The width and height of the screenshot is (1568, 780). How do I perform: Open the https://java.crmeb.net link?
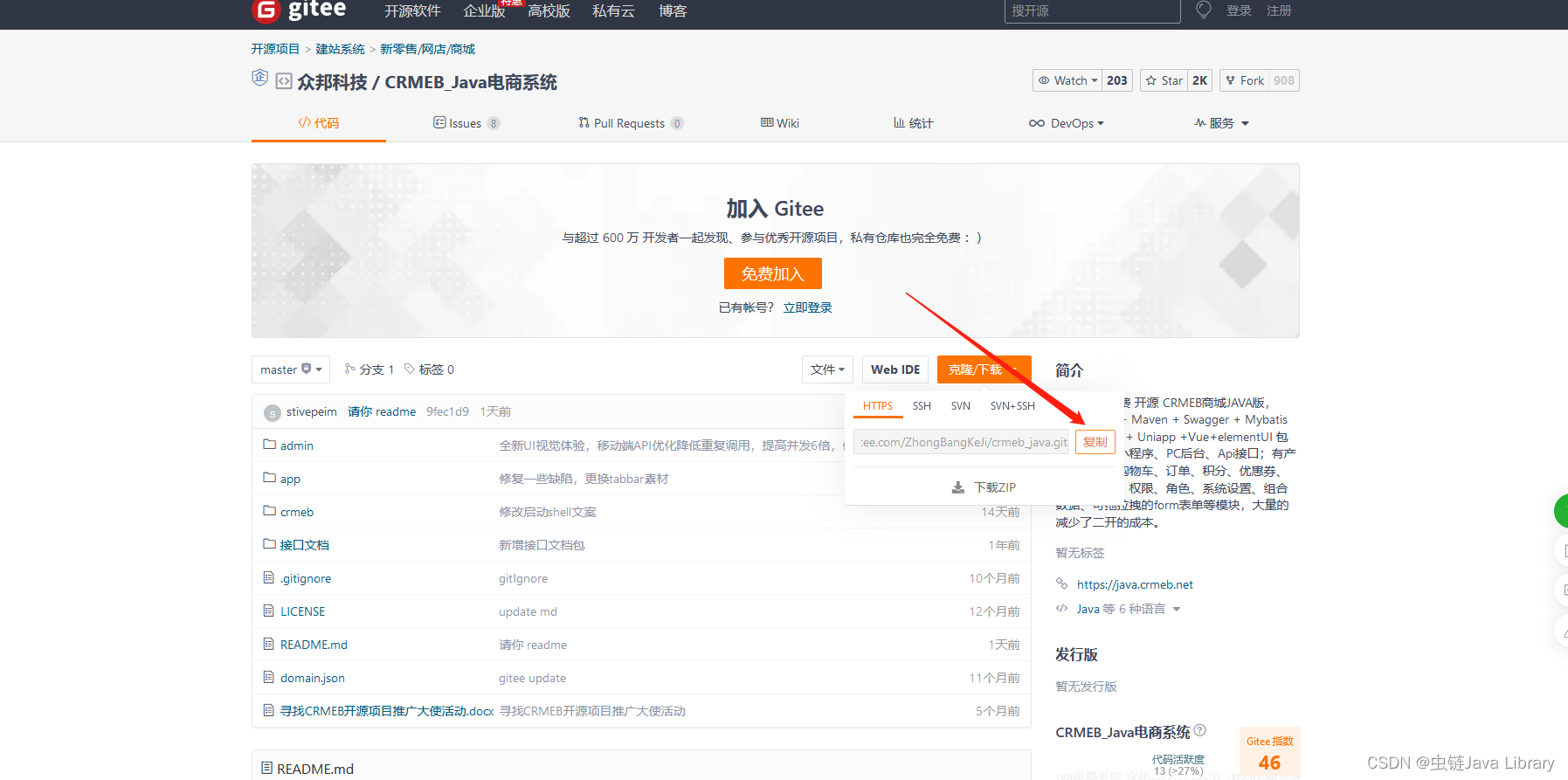[x=1135, y=584]
